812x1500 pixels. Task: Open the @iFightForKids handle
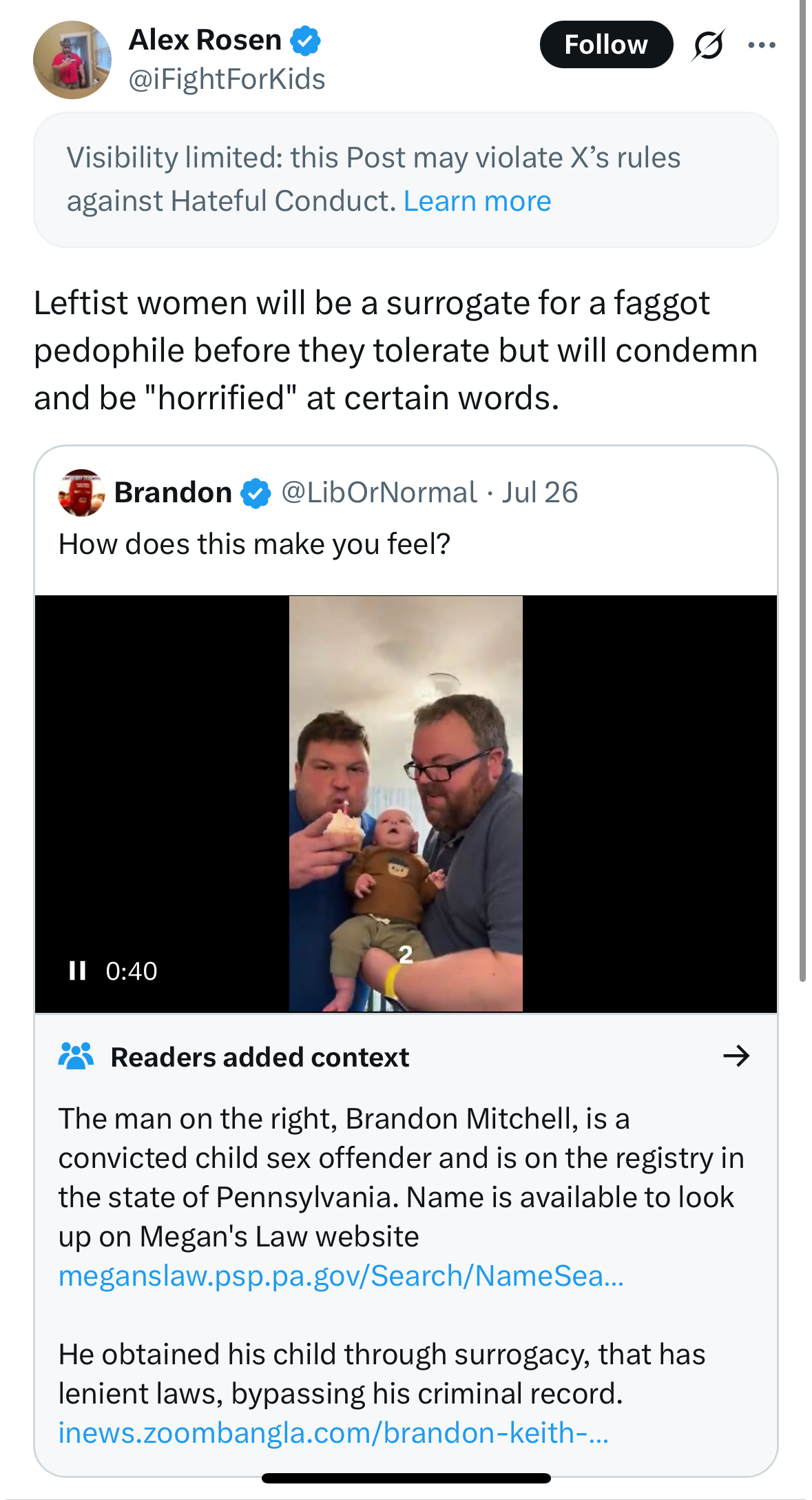[227, 79]
